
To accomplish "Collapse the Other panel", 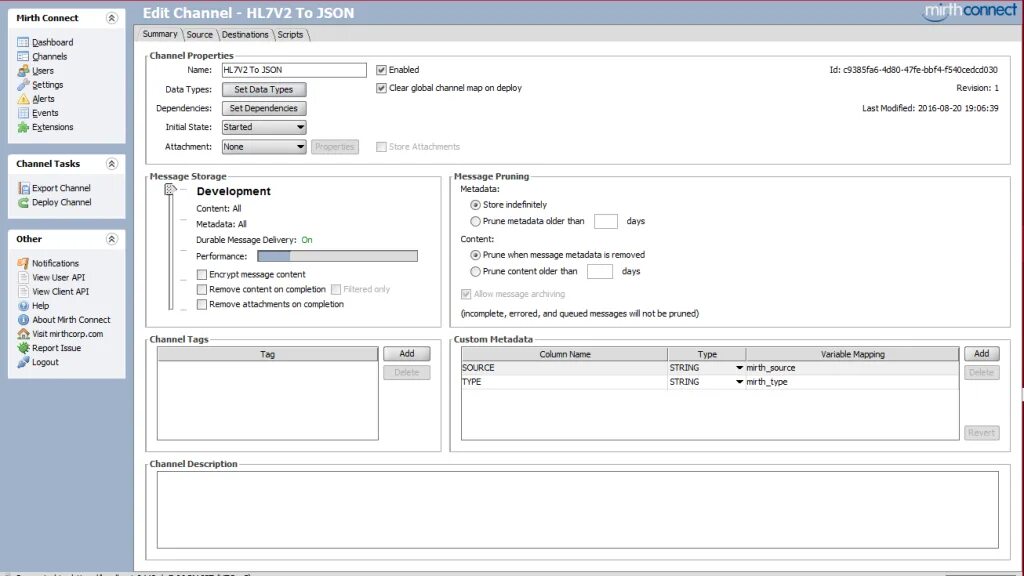I will point(112,239).
